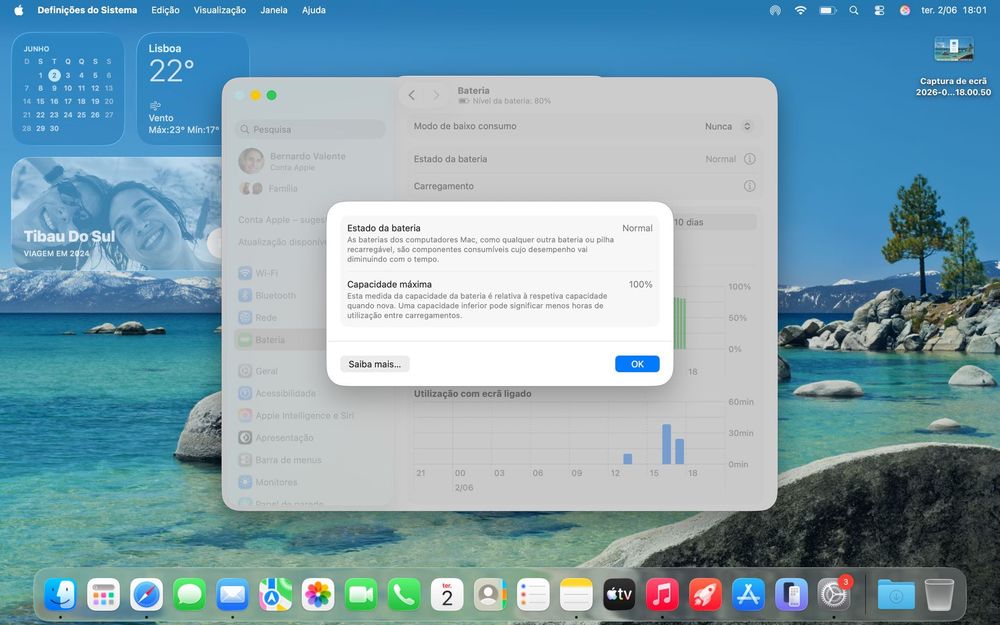Open the Apple menu
Viewport: 1000px width, 625px height.
coord(18,10)
